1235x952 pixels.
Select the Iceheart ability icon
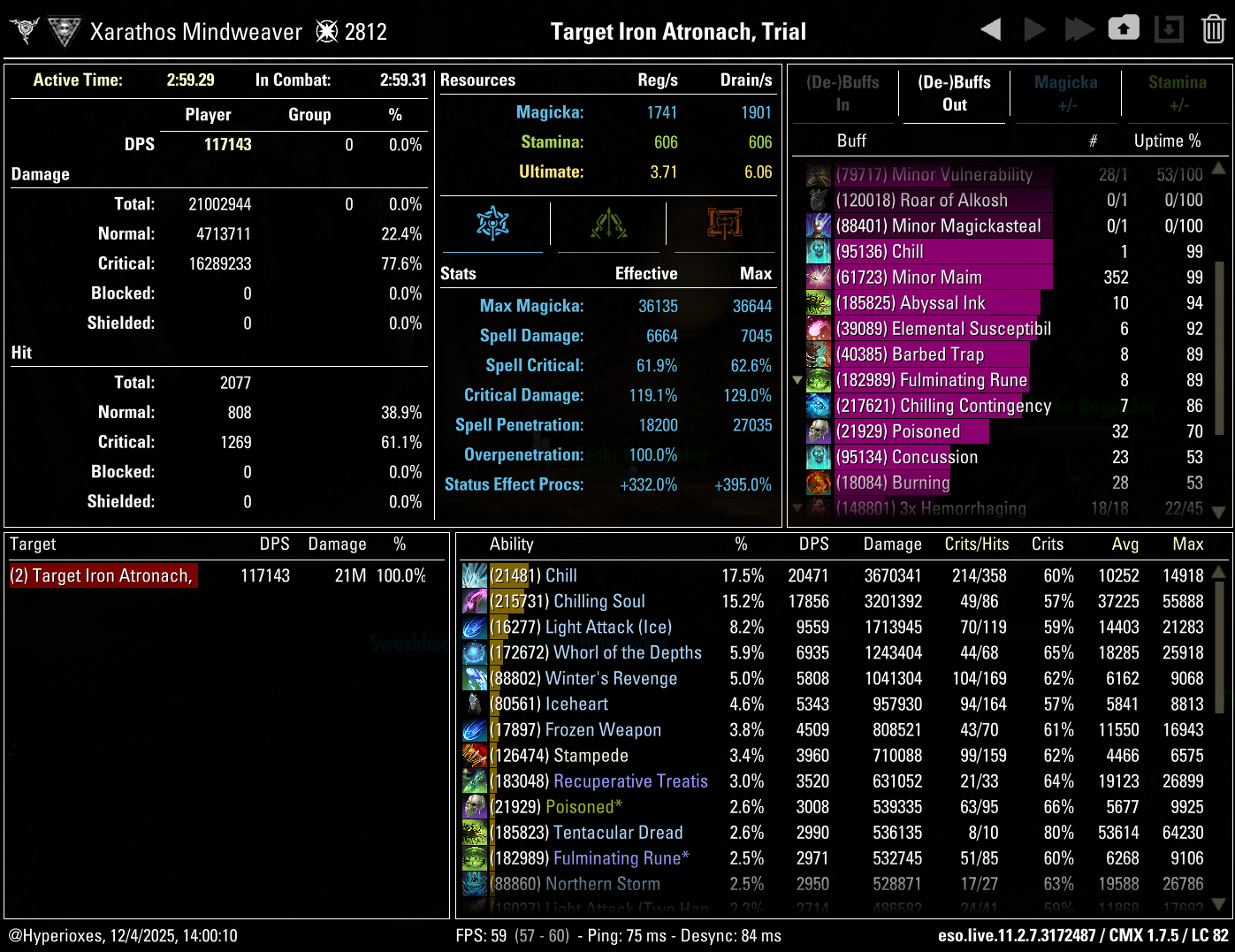pos(475,704)
